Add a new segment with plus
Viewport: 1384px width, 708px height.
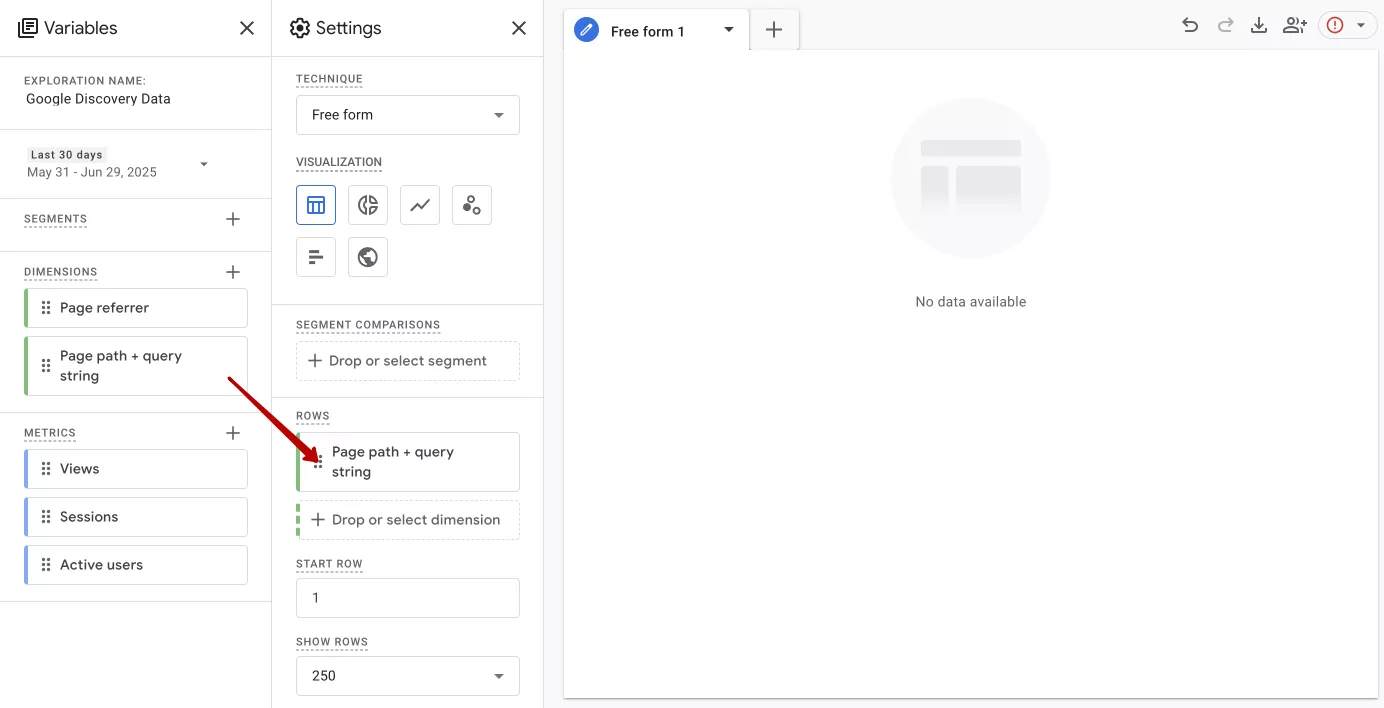(x=233, y=219)
